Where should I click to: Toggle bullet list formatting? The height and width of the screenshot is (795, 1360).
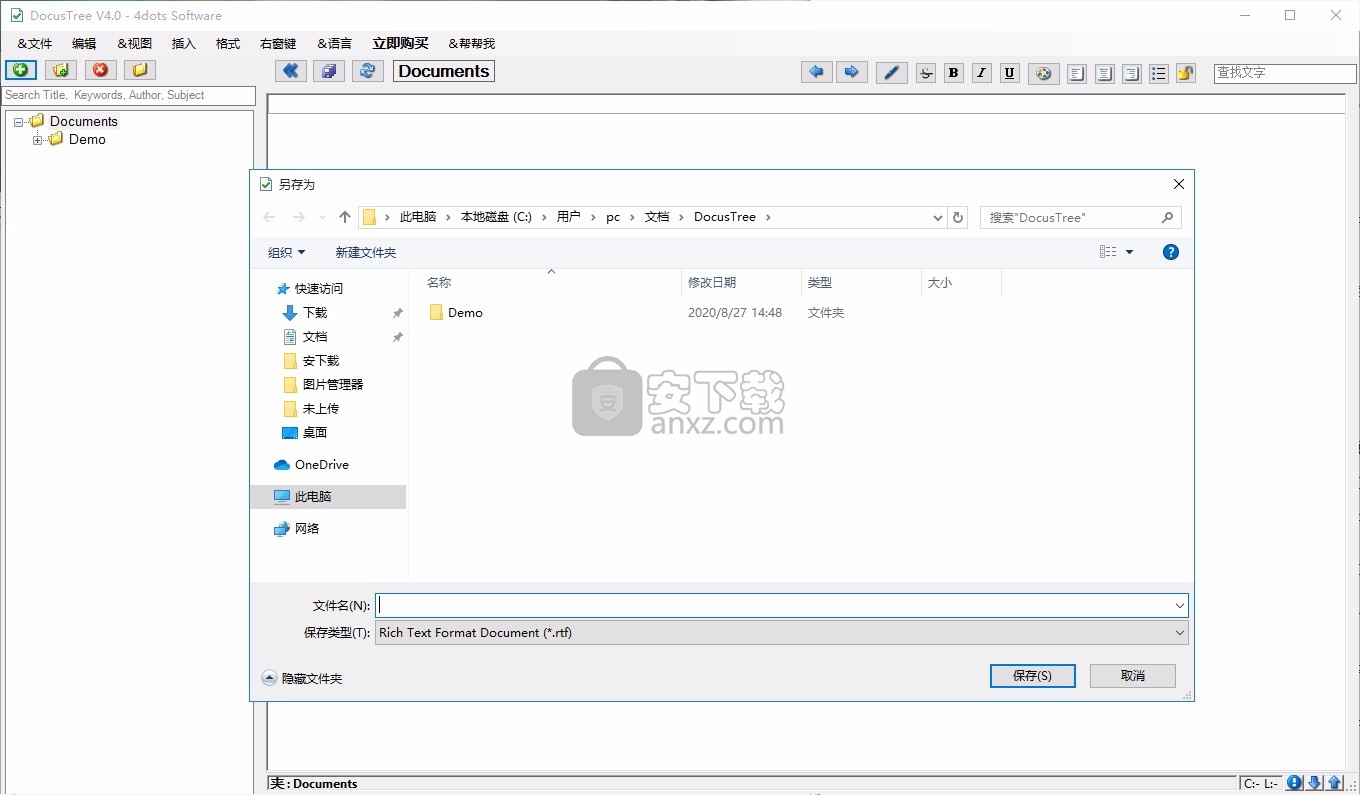click(x=1159, y=74)
